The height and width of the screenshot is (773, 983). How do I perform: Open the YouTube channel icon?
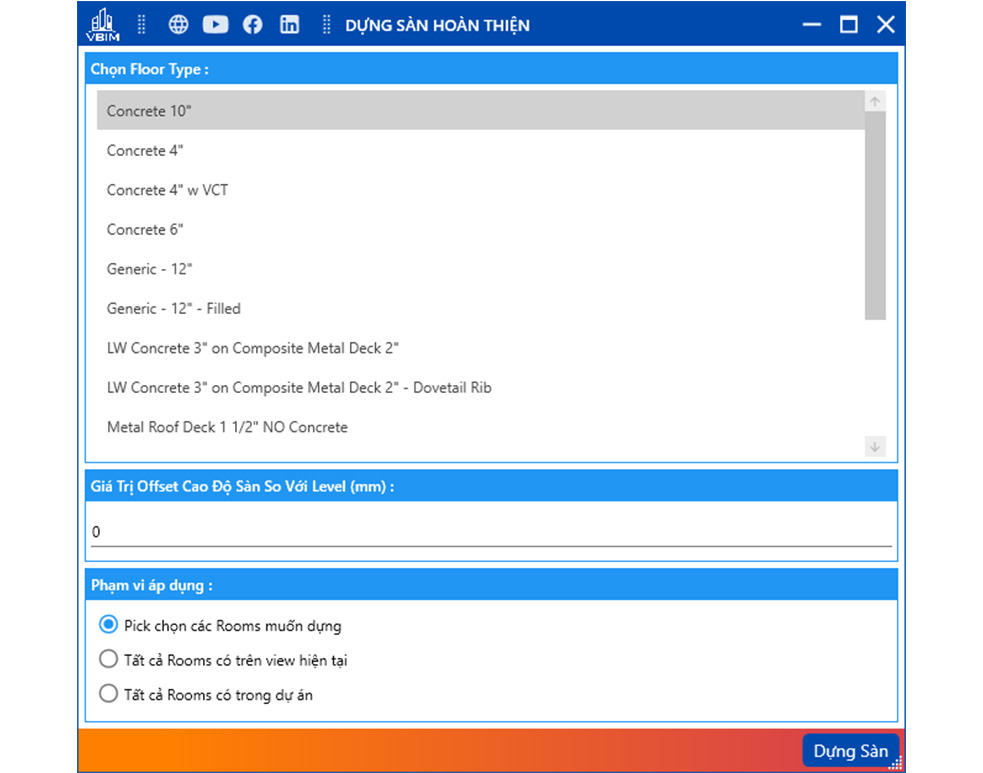[x=215, y=25]
